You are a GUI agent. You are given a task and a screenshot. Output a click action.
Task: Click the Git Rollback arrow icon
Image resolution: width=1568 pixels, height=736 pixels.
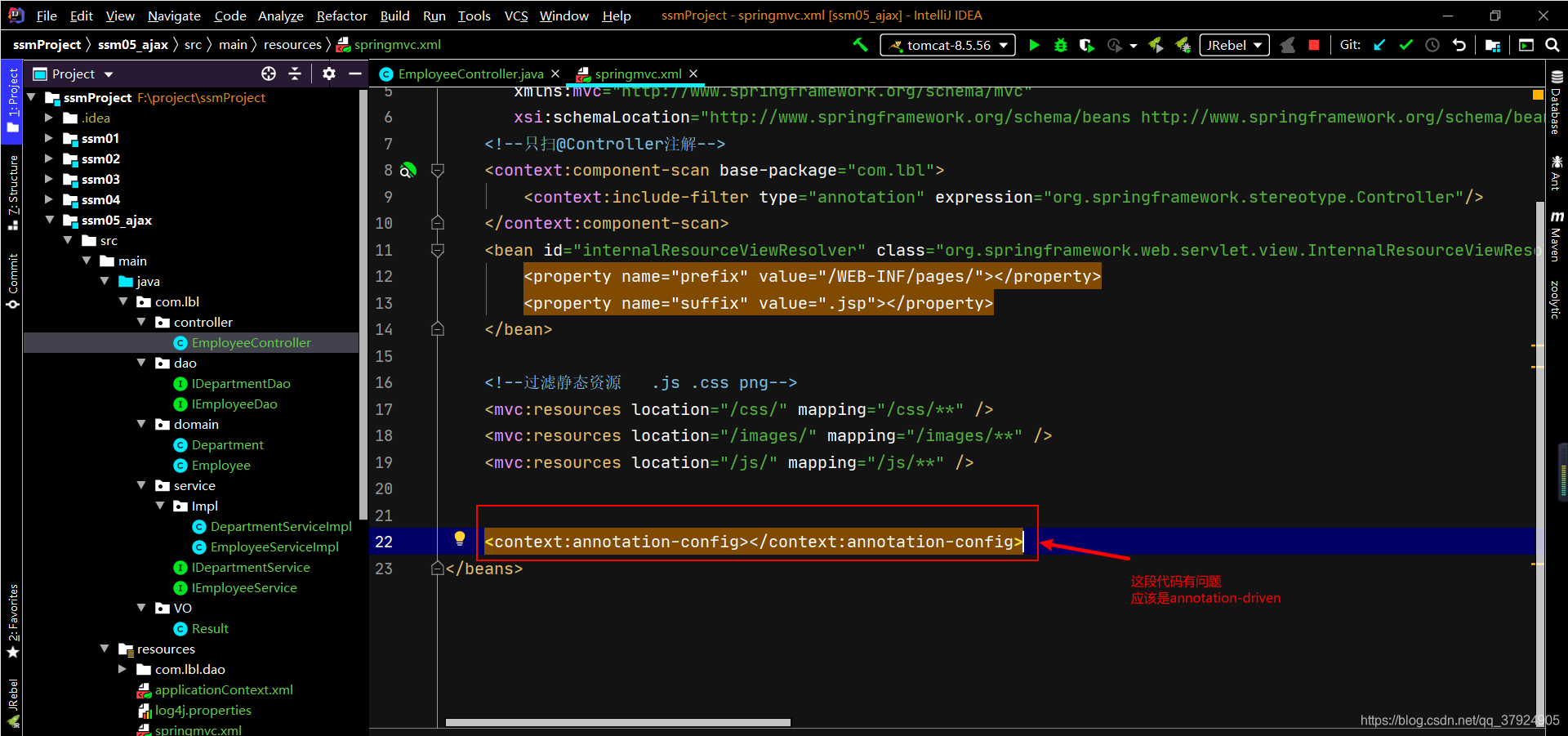click(1459, 45)
